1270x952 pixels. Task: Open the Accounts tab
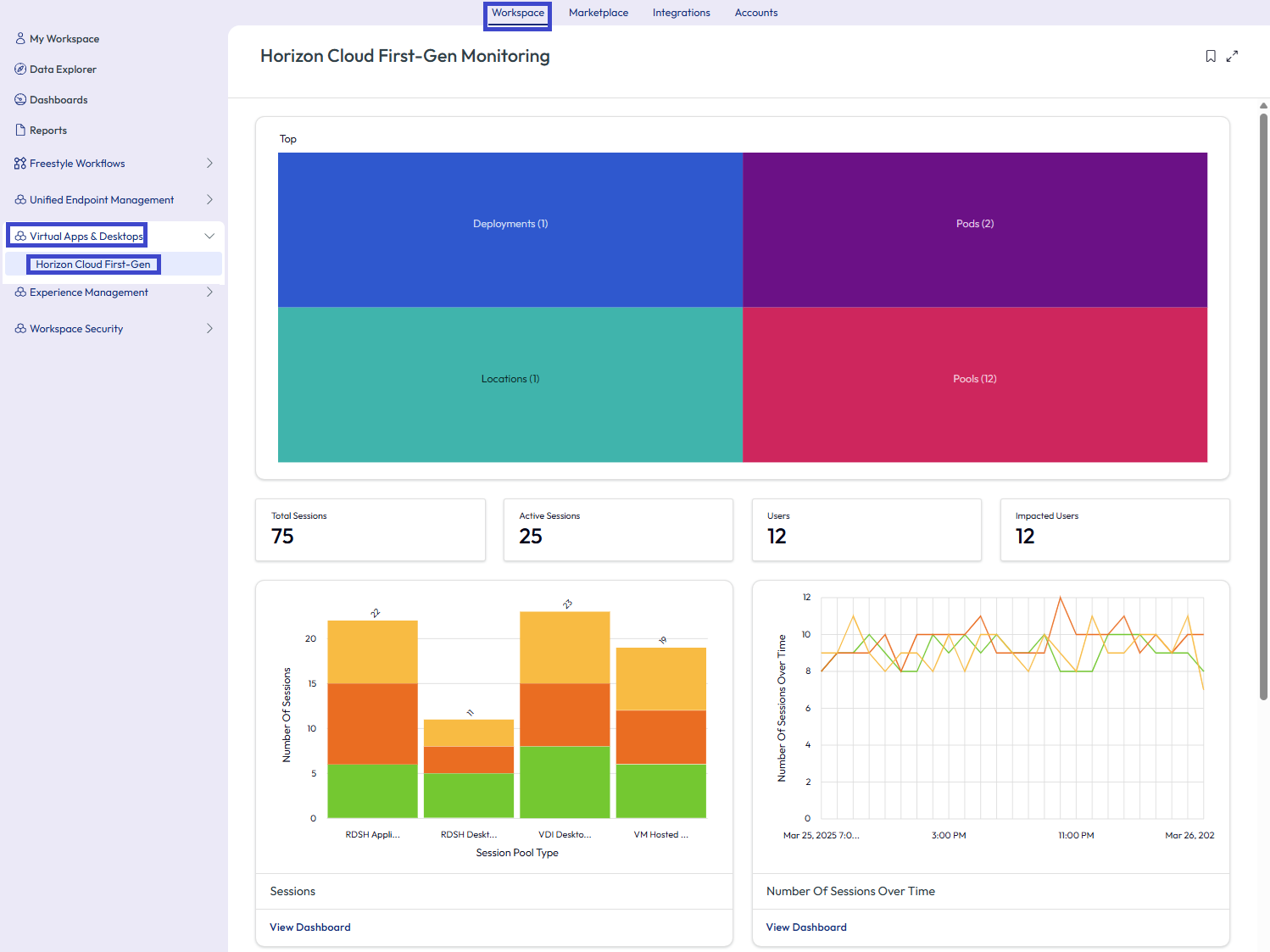(x=756, y=13)
